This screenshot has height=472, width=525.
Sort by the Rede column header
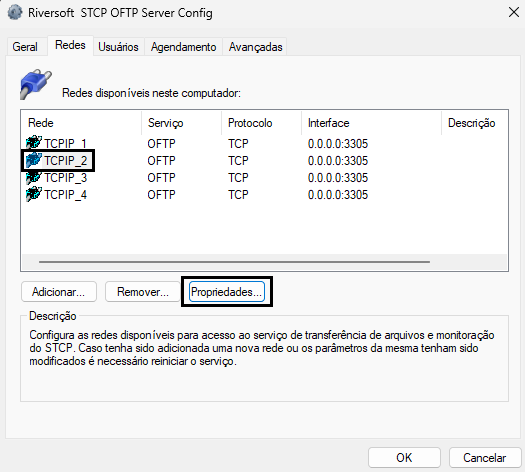81,123
